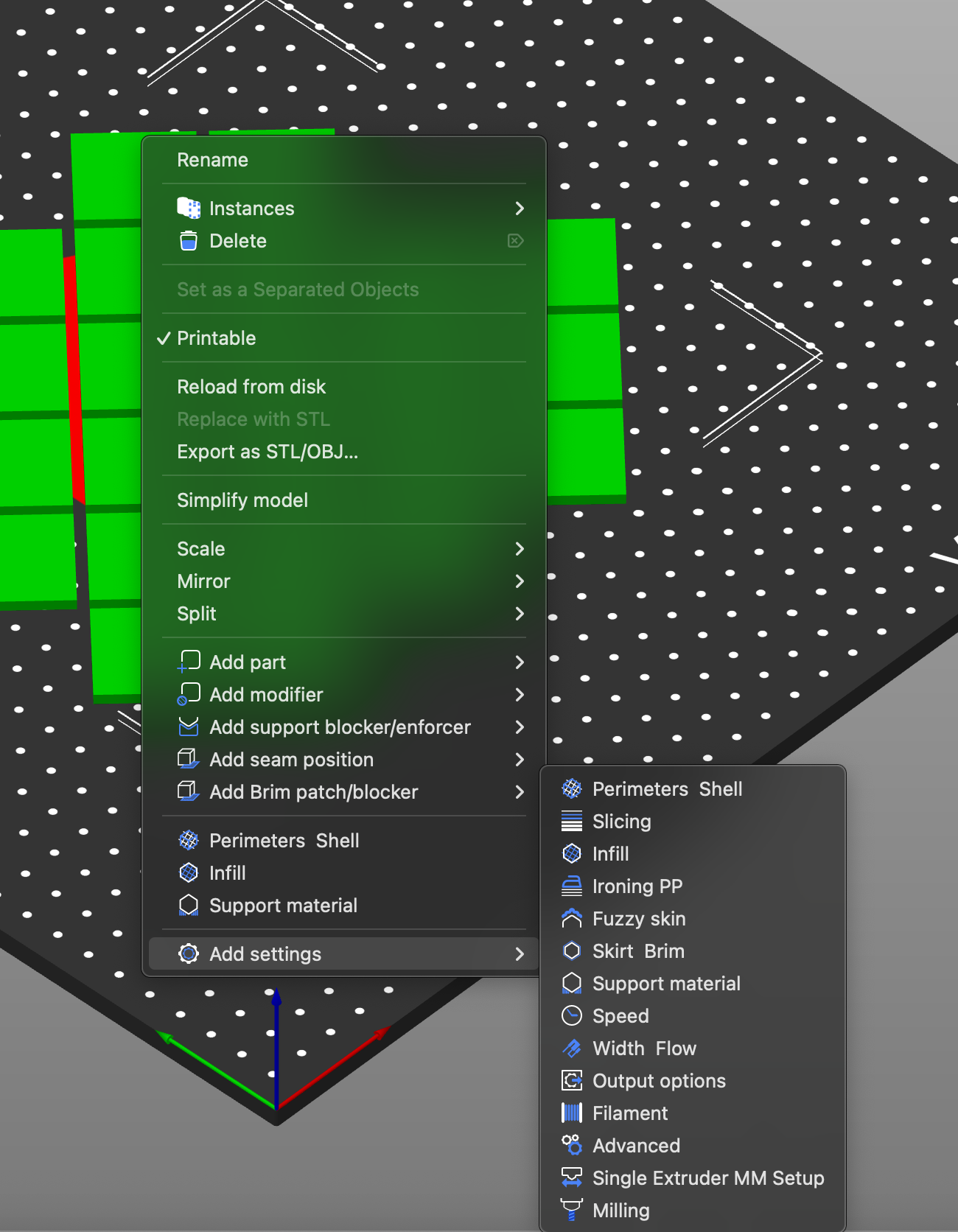Screen dimensions: 958x1232
Task: Choose Width Flow label in submenu
Action: pos(644,1049)
